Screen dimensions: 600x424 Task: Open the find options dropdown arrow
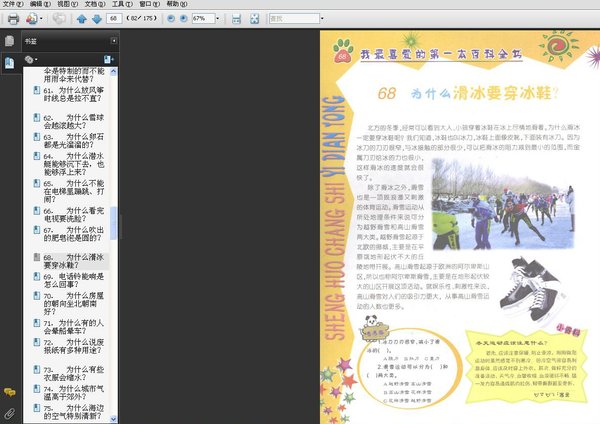322,18
